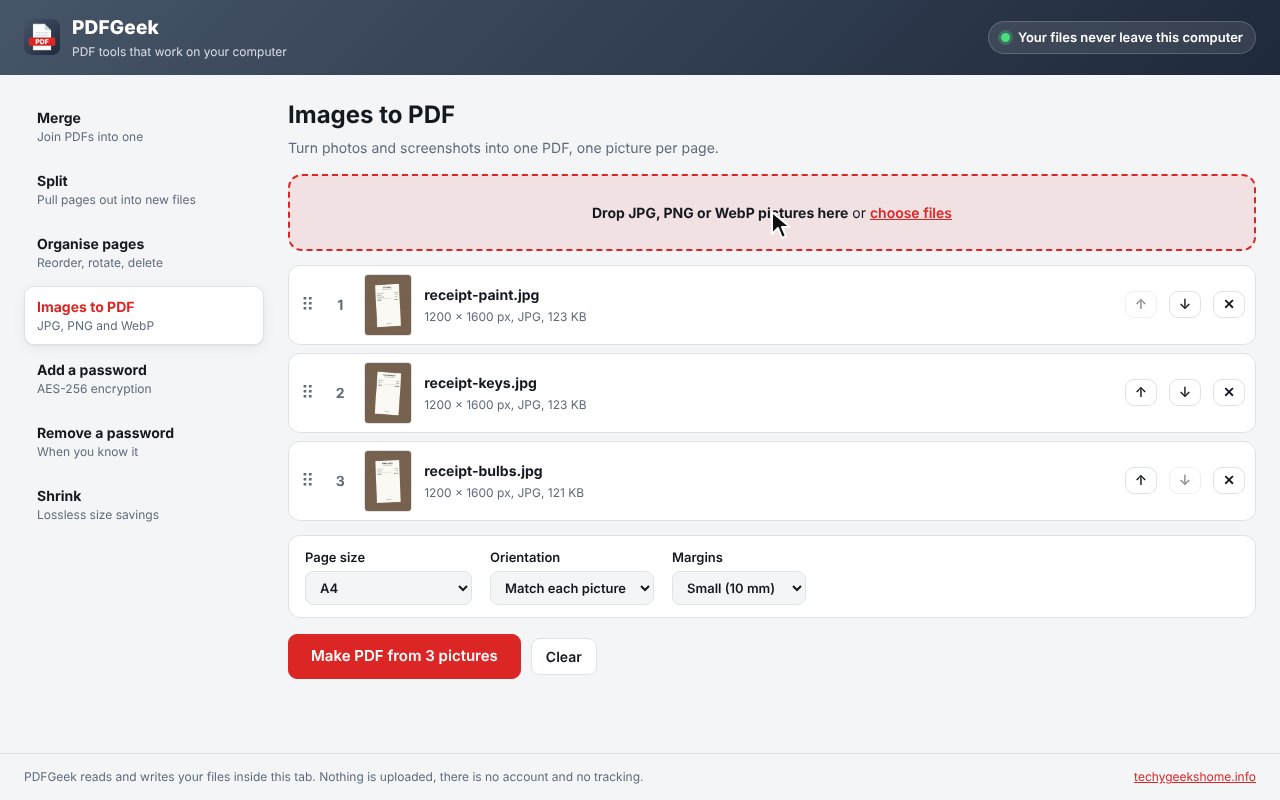Grab the drag handle for receipt-keys.jpg

(x=308, y=392)
